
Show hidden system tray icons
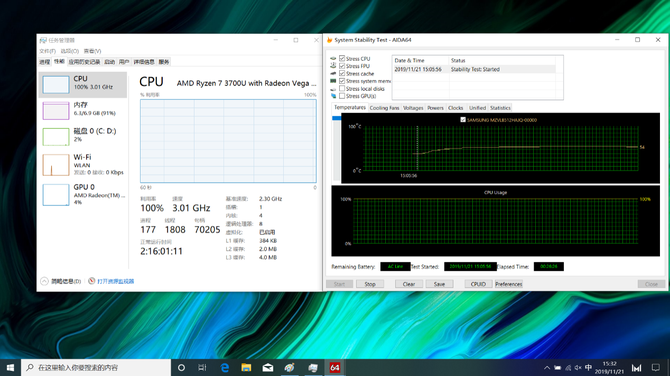coord(547,367)
